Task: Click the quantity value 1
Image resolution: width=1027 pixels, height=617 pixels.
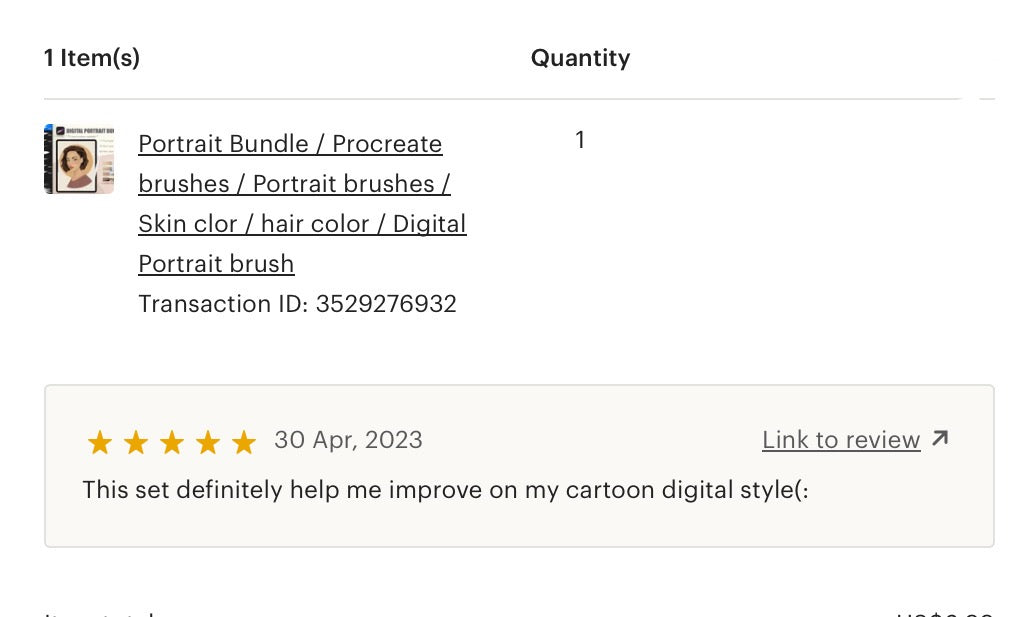Action: pyautogui.click(x=580, y=140)
